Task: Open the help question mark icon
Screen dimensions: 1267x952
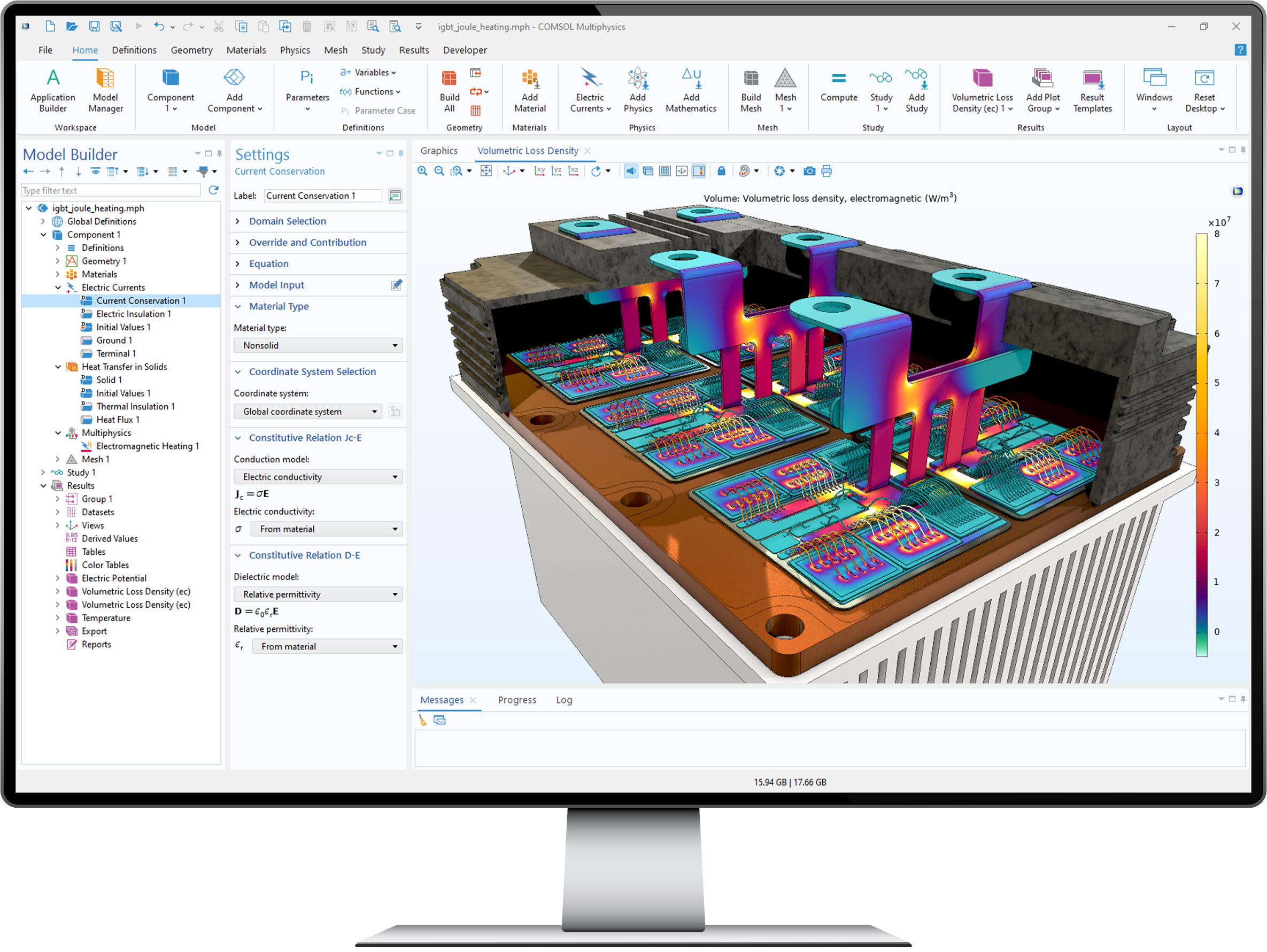Action: click(x=1240, y=50)
